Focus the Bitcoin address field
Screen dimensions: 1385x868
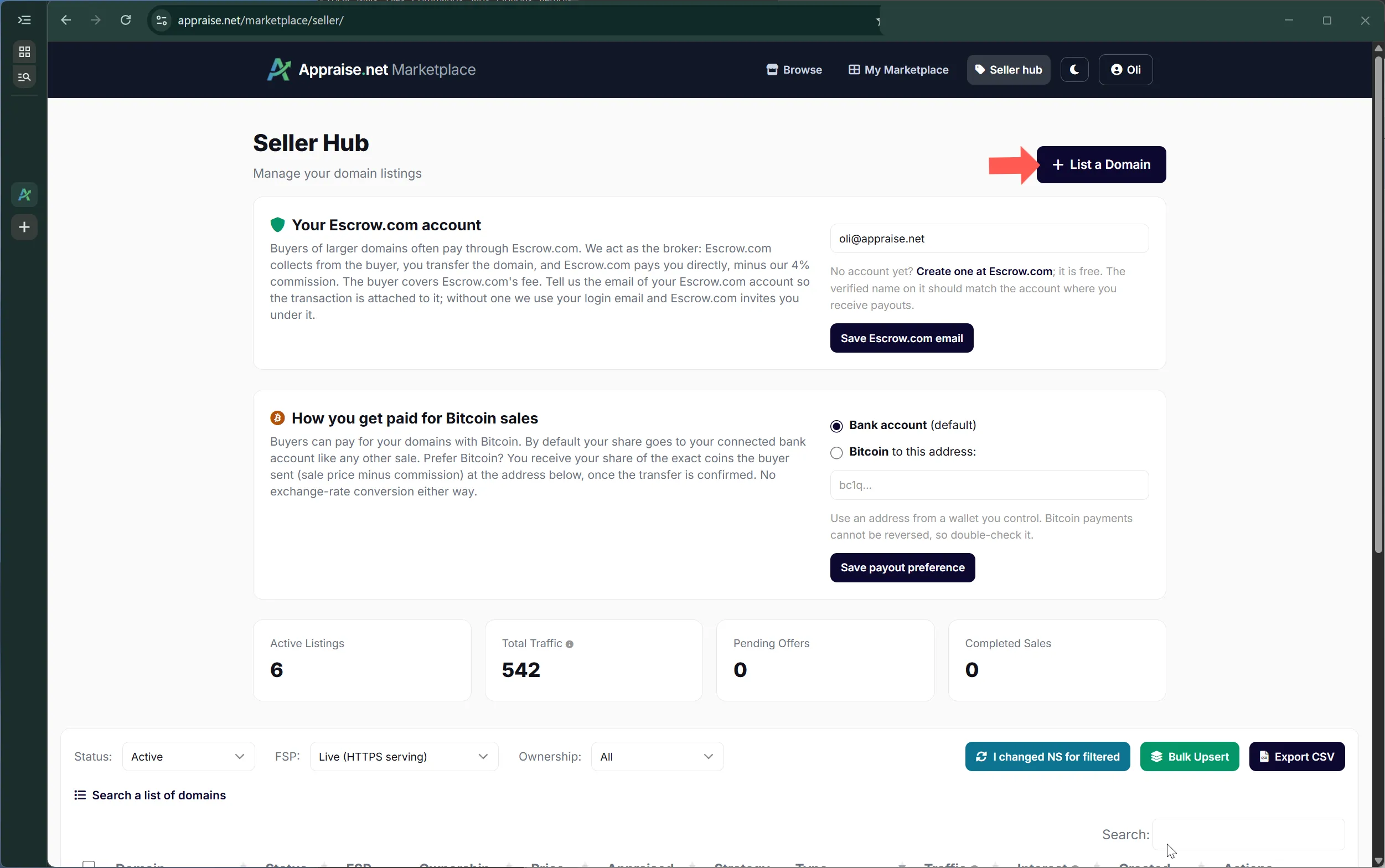coord(989,485)
